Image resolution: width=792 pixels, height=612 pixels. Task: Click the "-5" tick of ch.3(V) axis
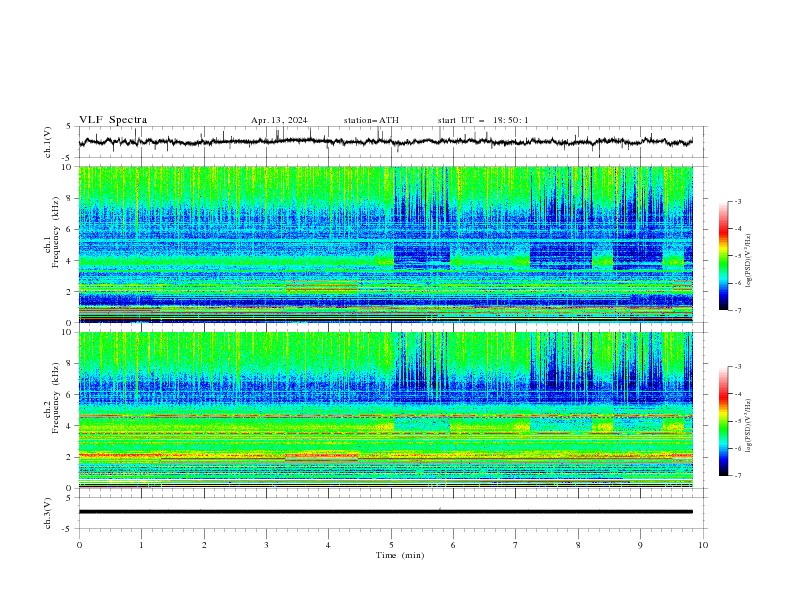click(68, 529)
